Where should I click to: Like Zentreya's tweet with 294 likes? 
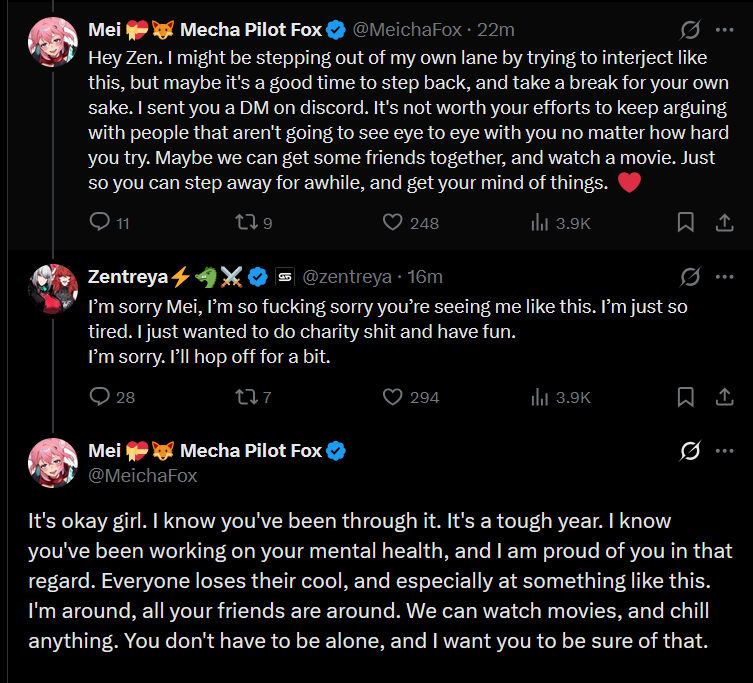click(394, 396)
